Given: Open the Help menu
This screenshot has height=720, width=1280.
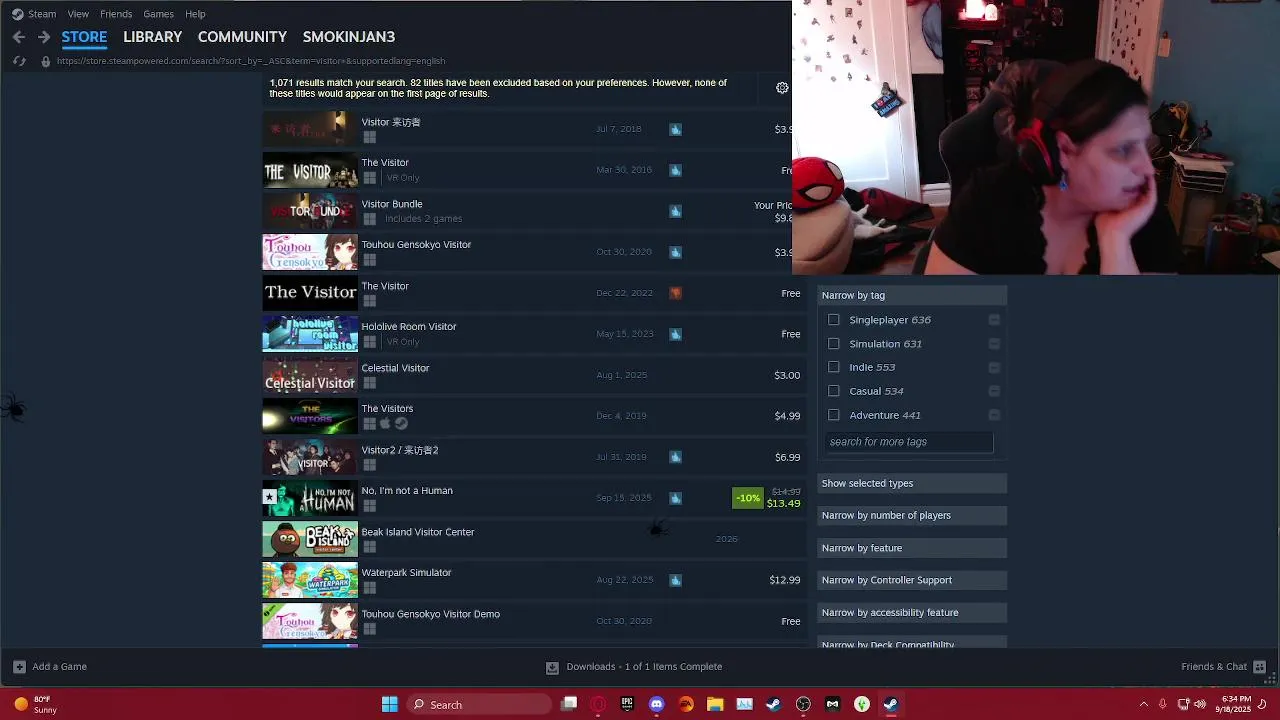Looking at the screenshot, I should click(195, 14).
